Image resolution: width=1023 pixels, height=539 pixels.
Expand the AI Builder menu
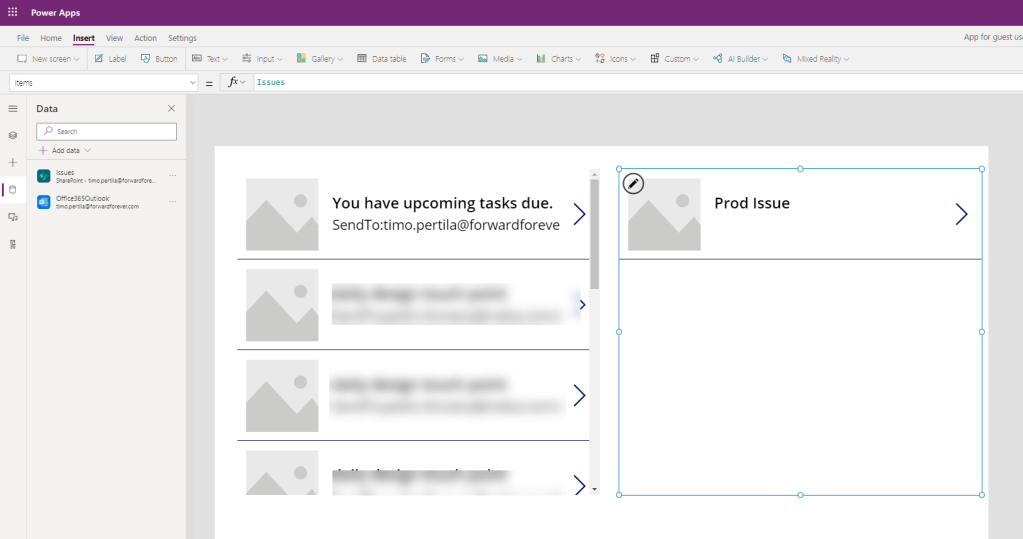click(741, 59)
